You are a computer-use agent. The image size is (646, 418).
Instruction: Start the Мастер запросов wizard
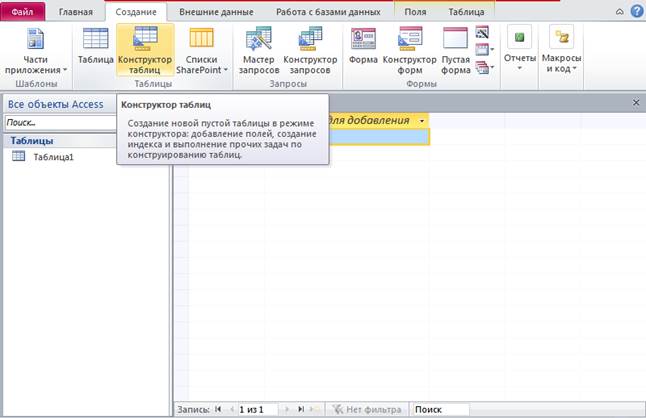259,50
